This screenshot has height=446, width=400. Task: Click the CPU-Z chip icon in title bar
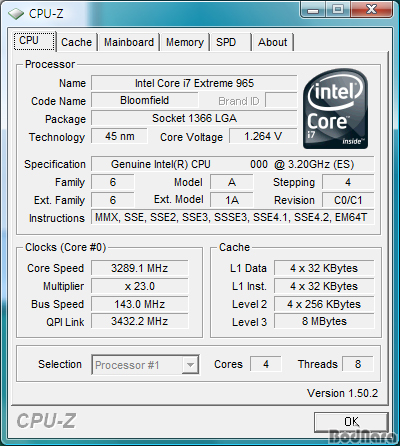pyautogui.click(x=16, y=14)
